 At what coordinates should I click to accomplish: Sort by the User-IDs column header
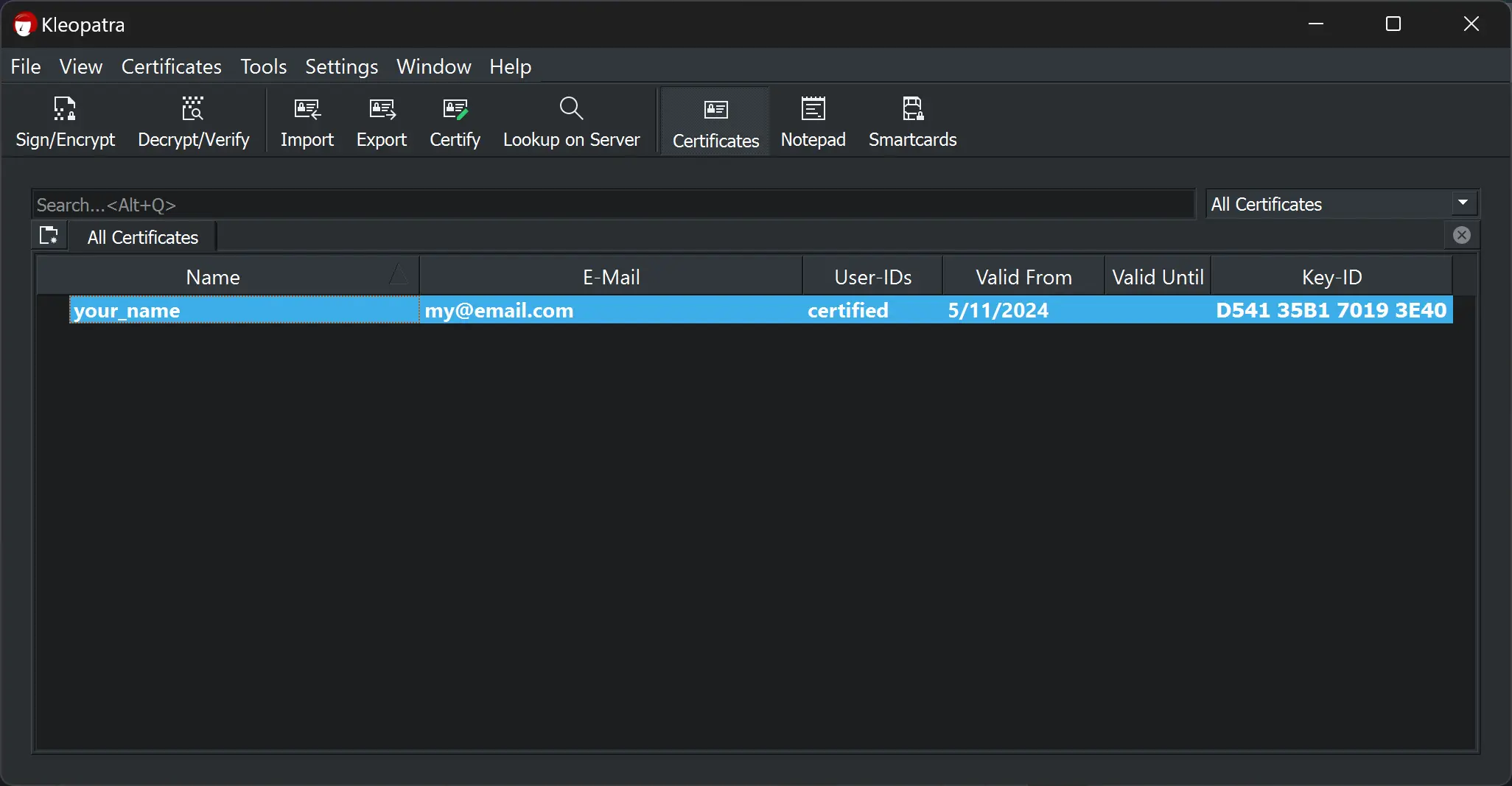coord(872,277)
